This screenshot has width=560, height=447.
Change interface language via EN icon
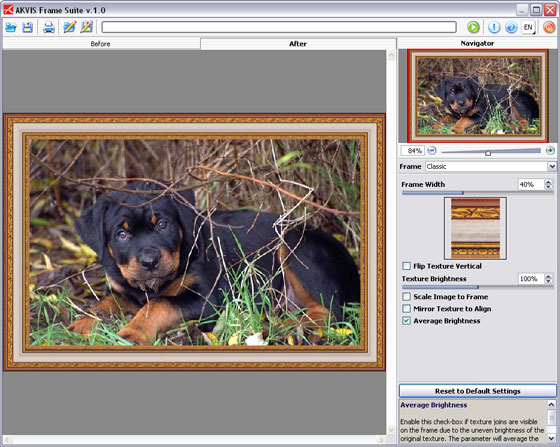(x=529, y=27)
